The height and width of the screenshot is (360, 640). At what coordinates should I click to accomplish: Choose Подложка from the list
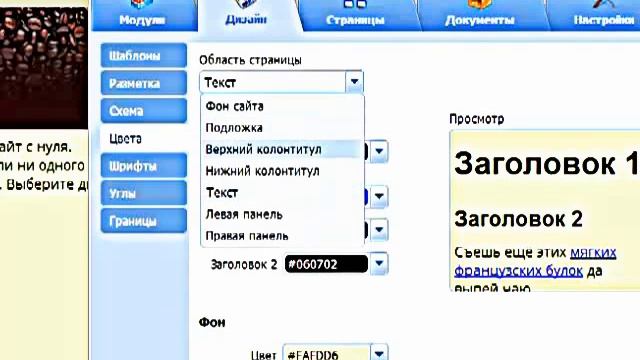coord(282,128)
